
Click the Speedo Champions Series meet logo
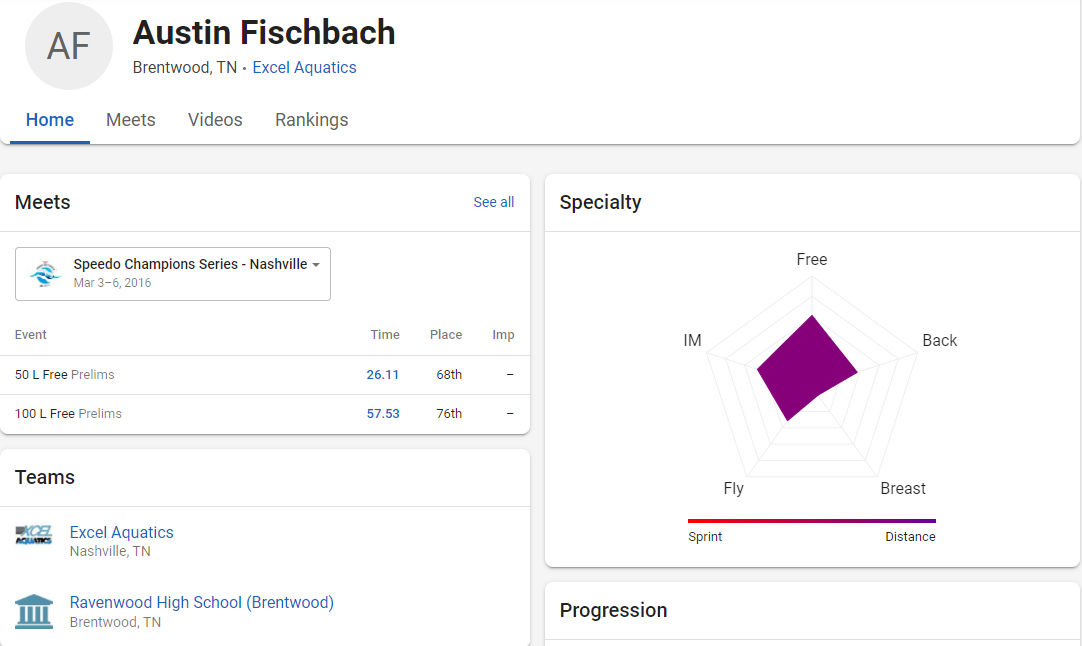[45, 274]
